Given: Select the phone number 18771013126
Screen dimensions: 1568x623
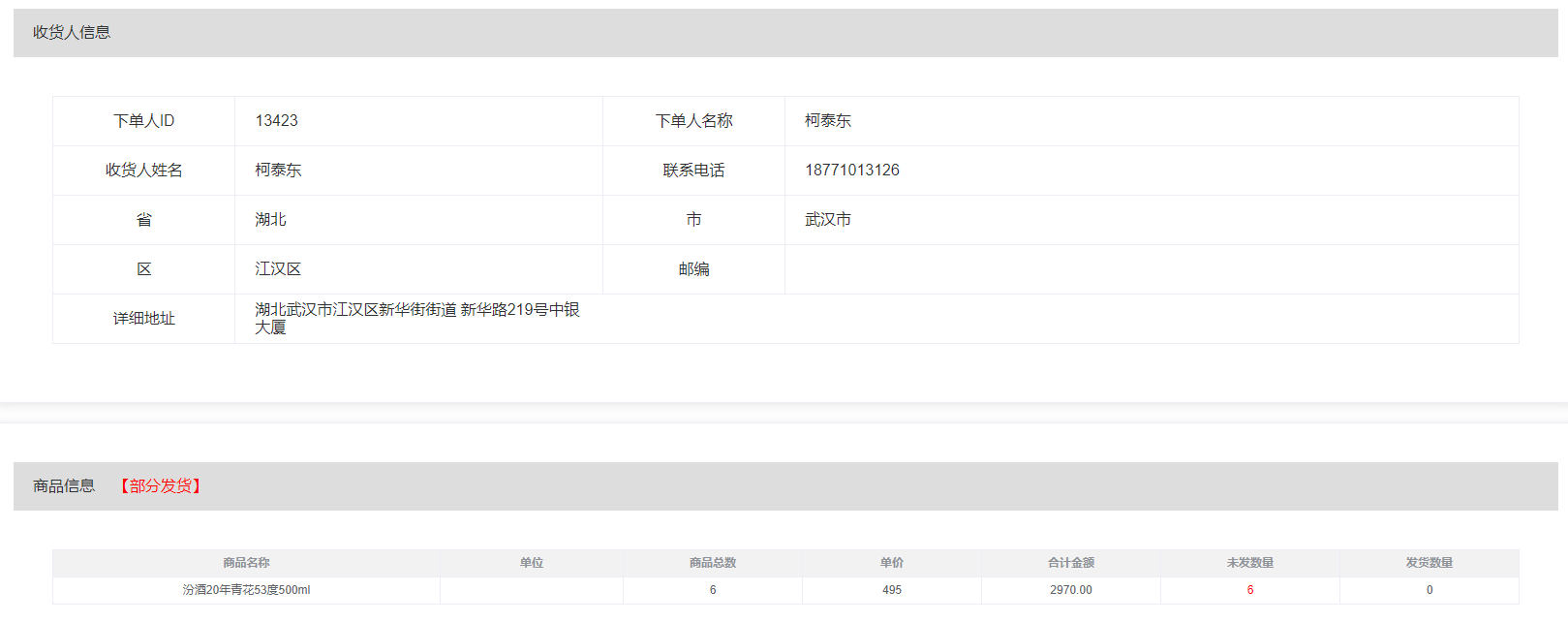Looking at the screenshot, I should pyautogui.click(x=851, y=171).
